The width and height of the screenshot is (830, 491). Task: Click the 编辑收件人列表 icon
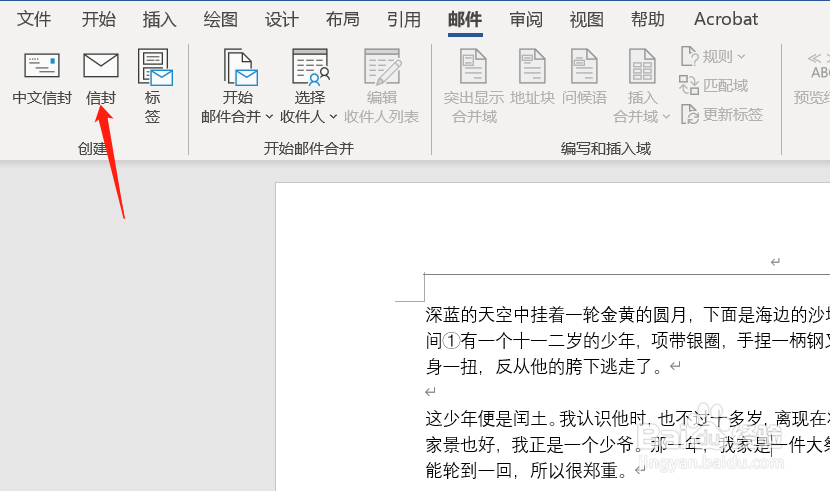[x=382, y=67]
